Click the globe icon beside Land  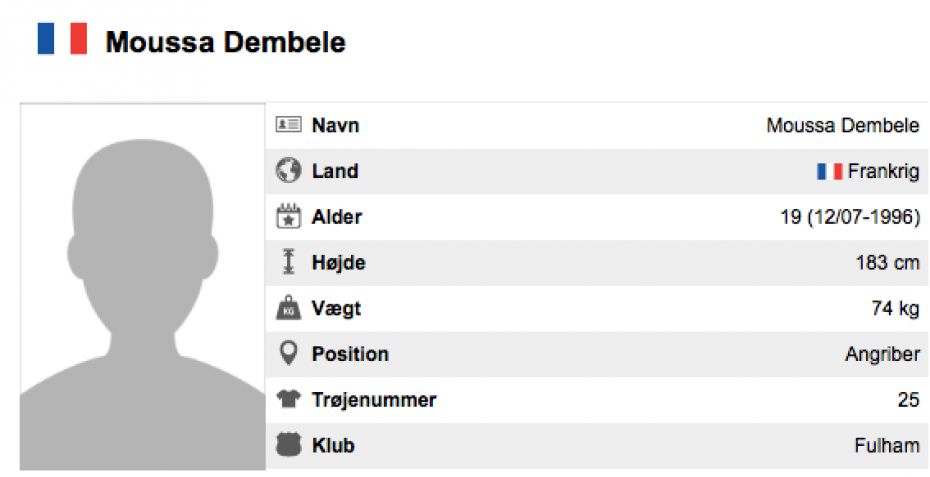[x=289, y=171]
